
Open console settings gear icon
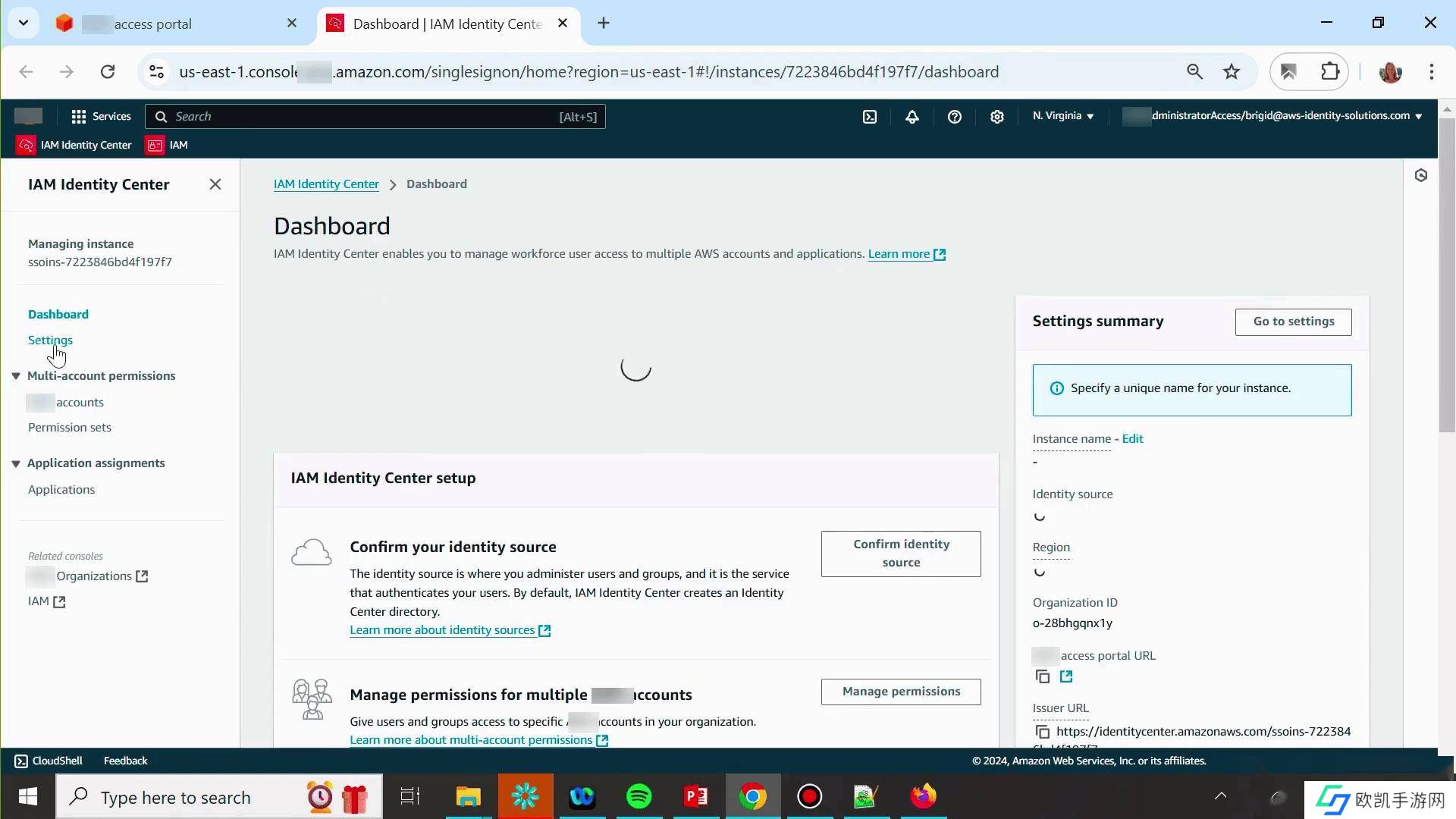[997, 117]
